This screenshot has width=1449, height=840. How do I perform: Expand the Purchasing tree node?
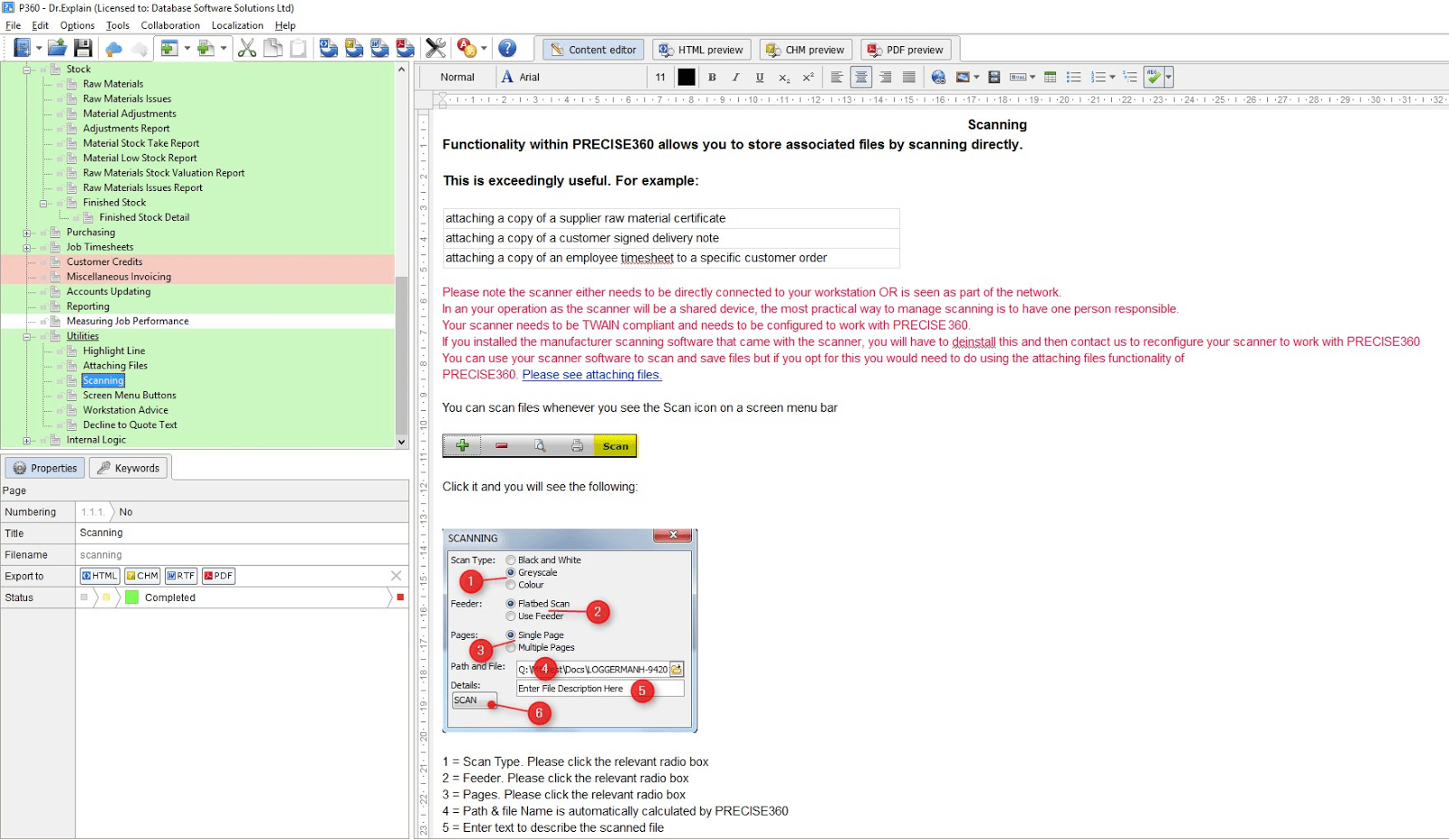tap(27, 234)
